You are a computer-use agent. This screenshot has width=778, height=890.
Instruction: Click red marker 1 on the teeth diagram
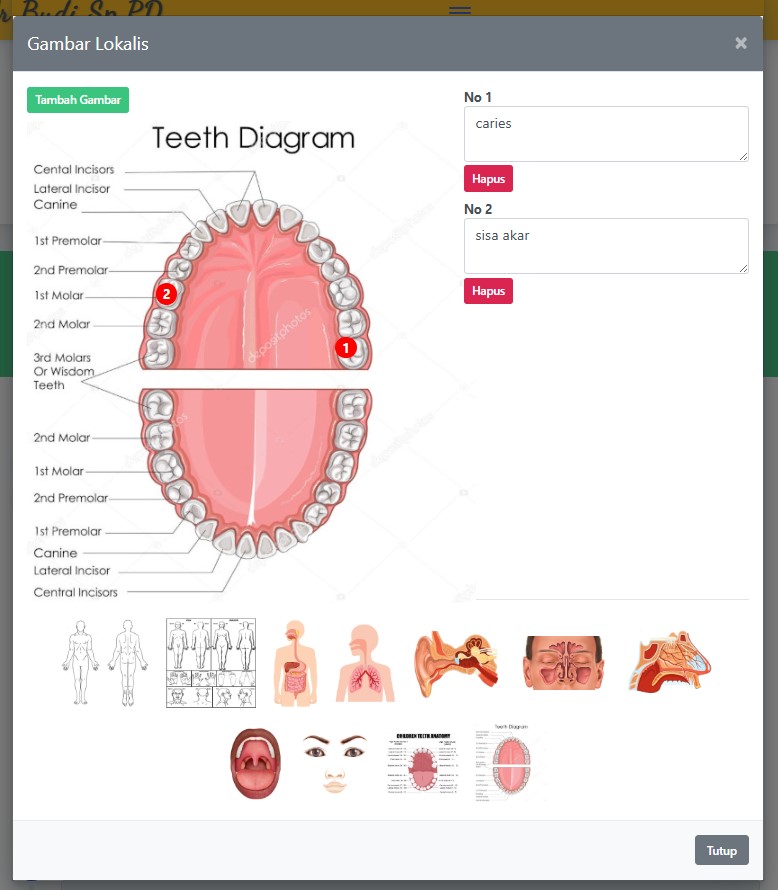(346, 348)
